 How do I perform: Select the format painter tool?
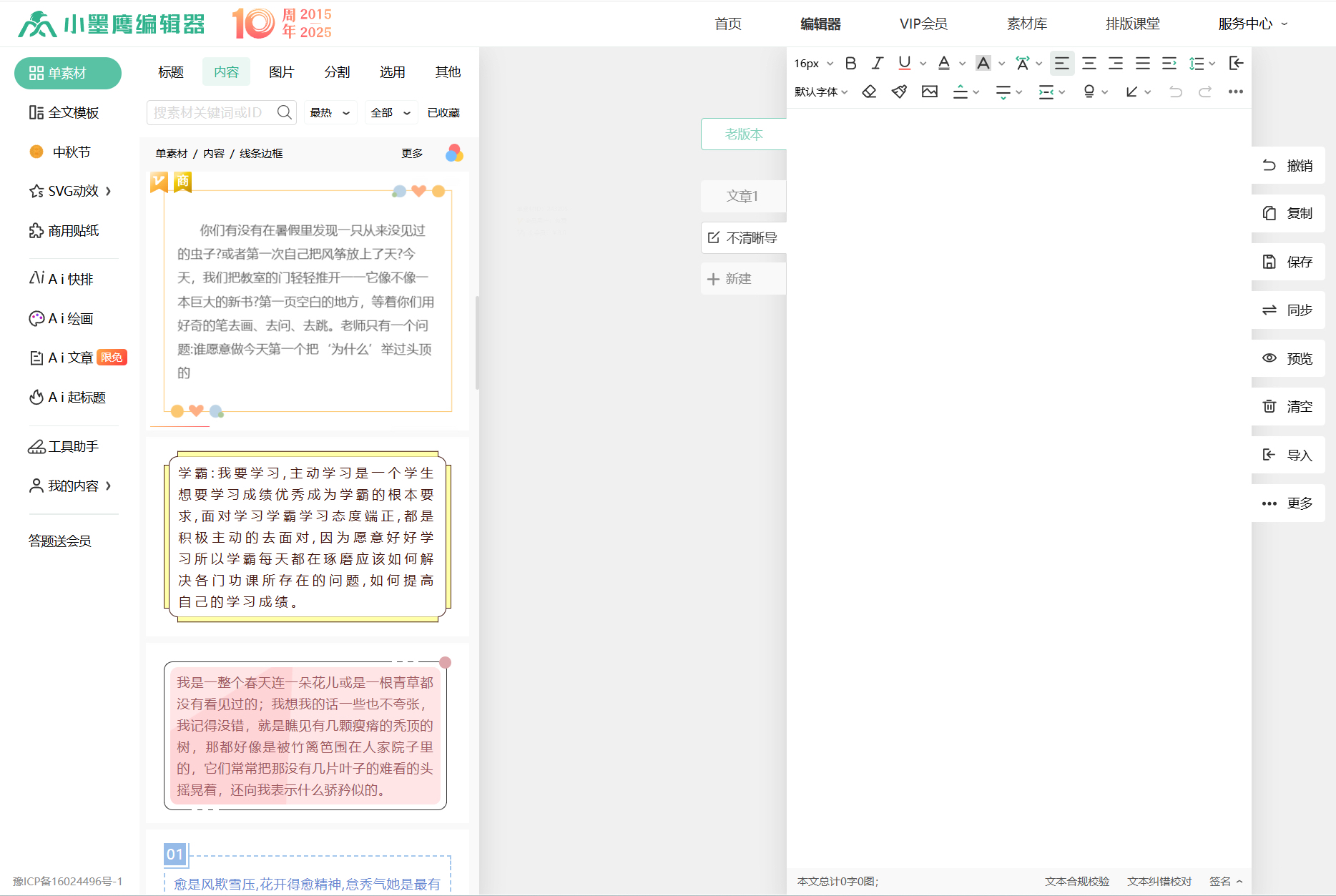(x=899, y=92)
